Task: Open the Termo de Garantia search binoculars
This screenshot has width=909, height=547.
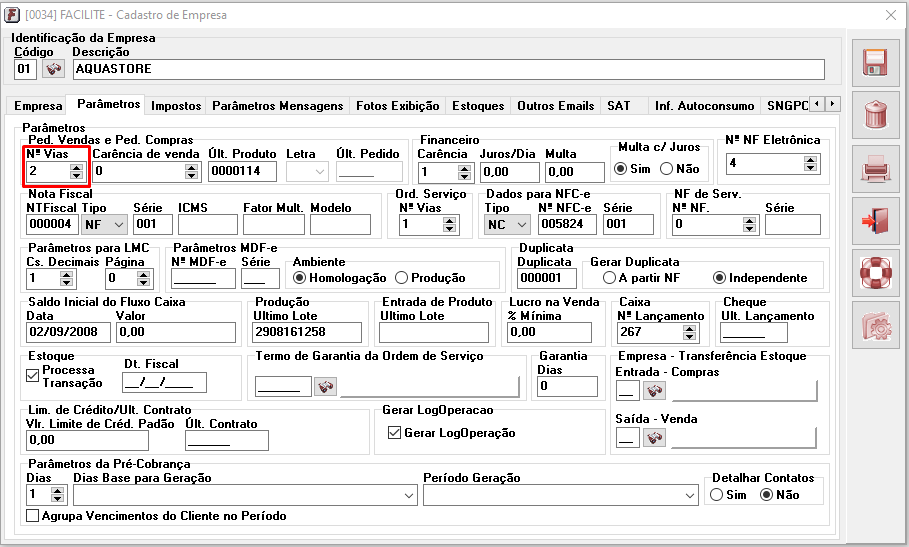Action: point(326,386)
